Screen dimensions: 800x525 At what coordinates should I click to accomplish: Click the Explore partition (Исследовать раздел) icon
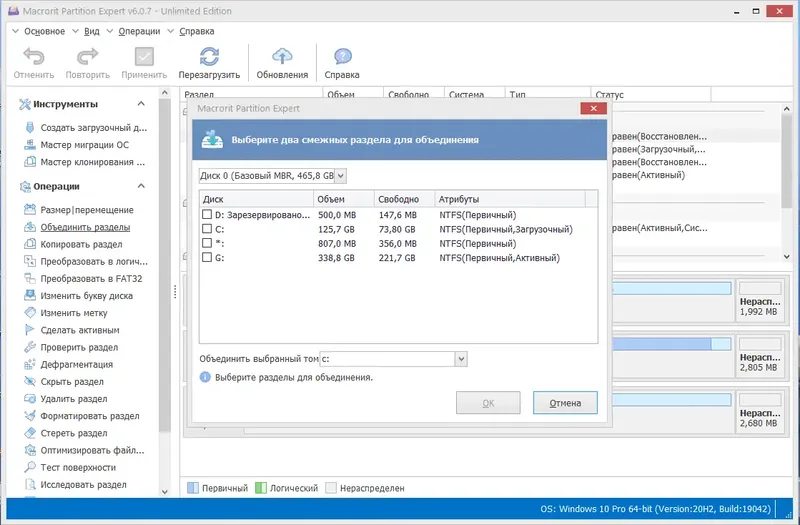30,485
